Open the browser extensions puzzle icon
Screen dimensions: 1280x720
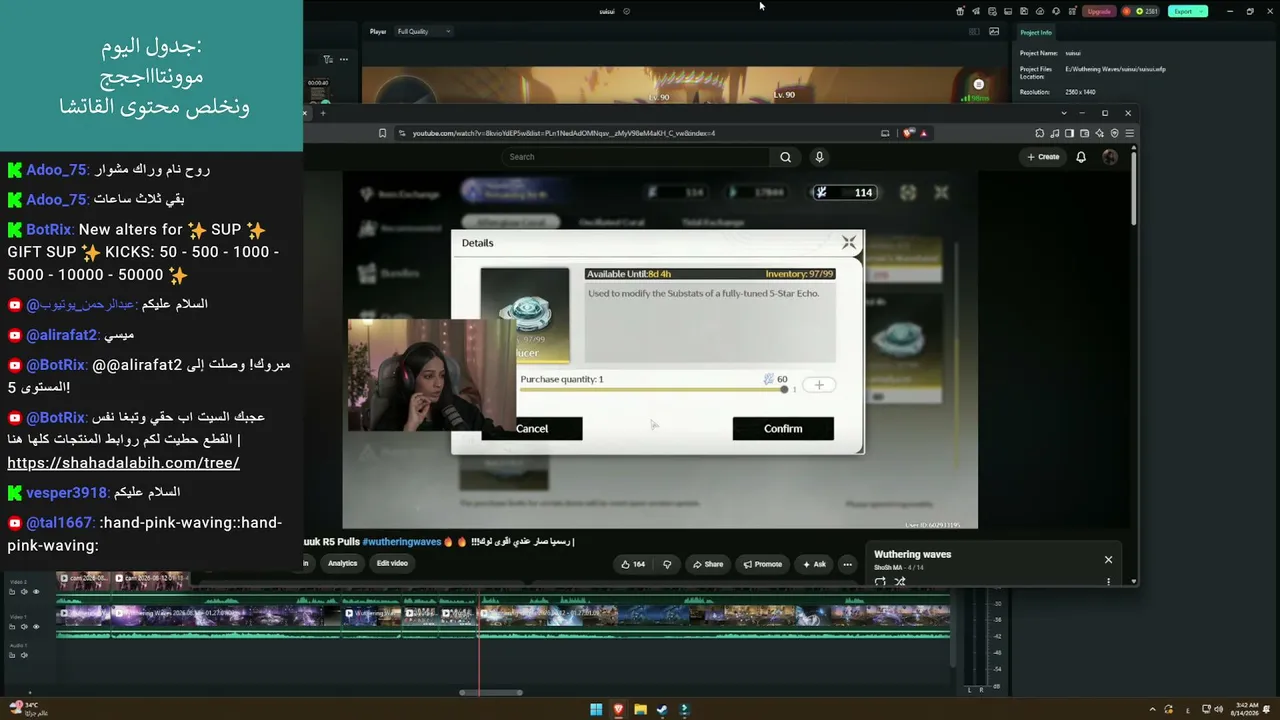pos(1041,133)
